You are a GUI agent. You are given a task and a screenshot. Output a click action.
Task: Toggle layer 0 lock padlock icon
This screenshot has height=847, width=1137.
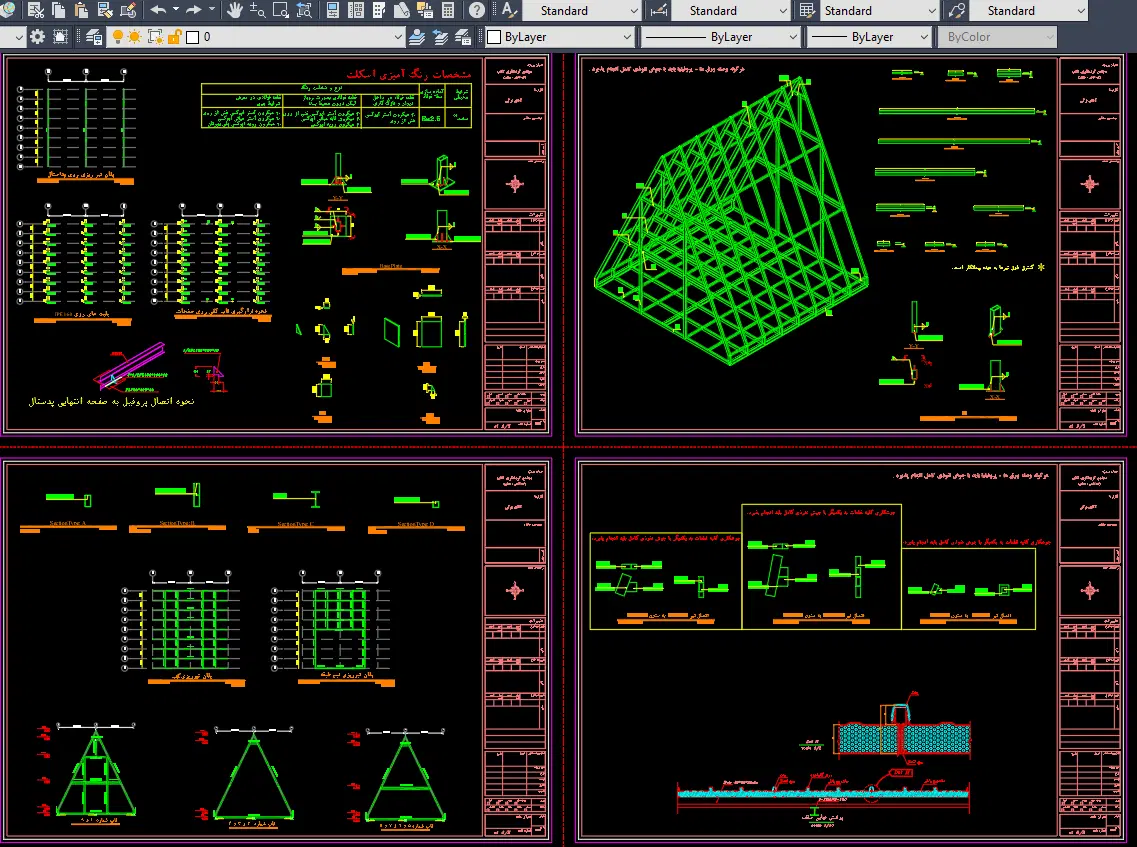[x=174, y=37]
